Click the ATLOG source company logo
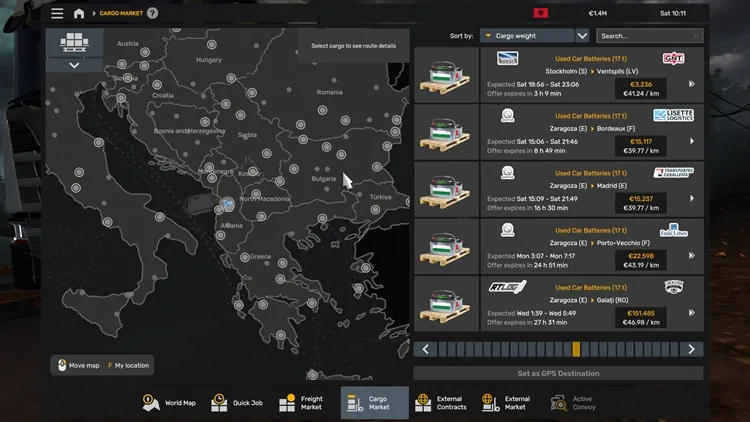This screenshot has height=422, width=750. pos(507,287)
